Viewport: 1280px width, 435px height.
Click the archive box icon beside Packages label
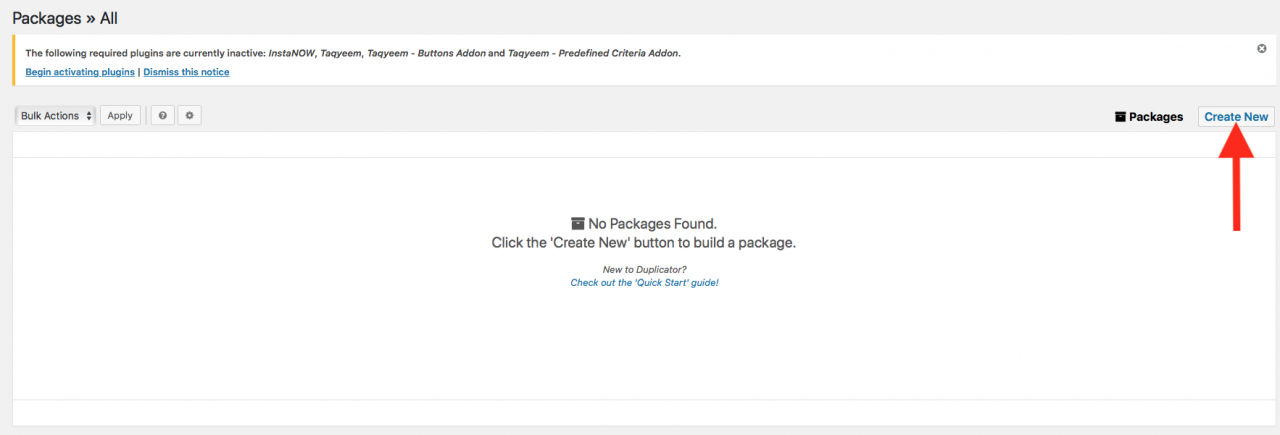coord(1120,117)
